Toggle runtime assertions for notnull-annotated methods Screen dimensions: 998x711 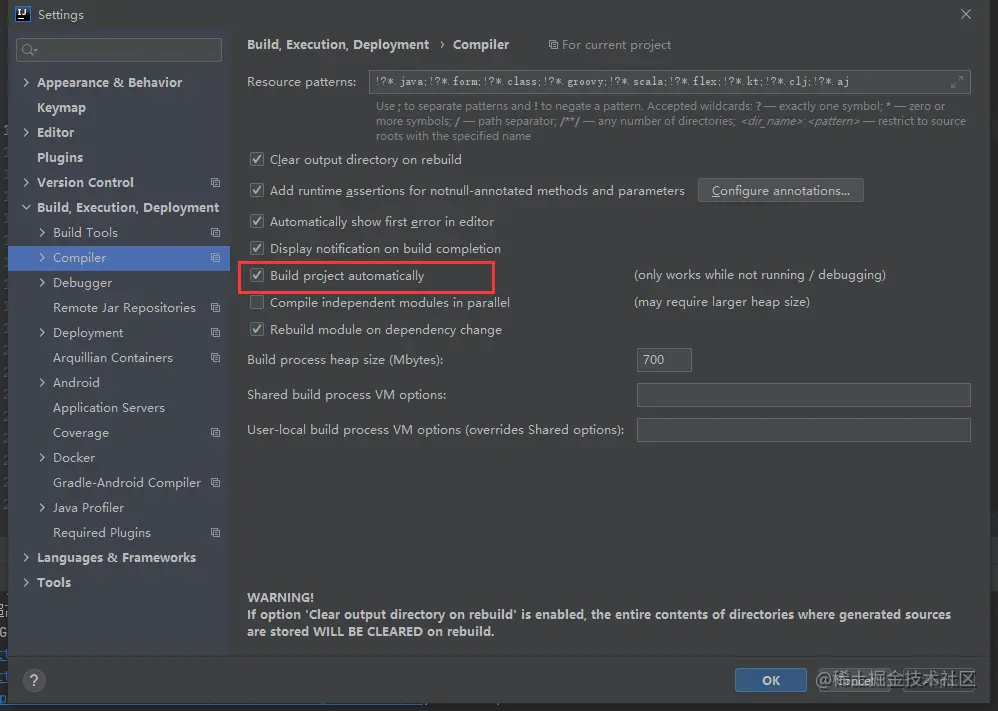257,190
